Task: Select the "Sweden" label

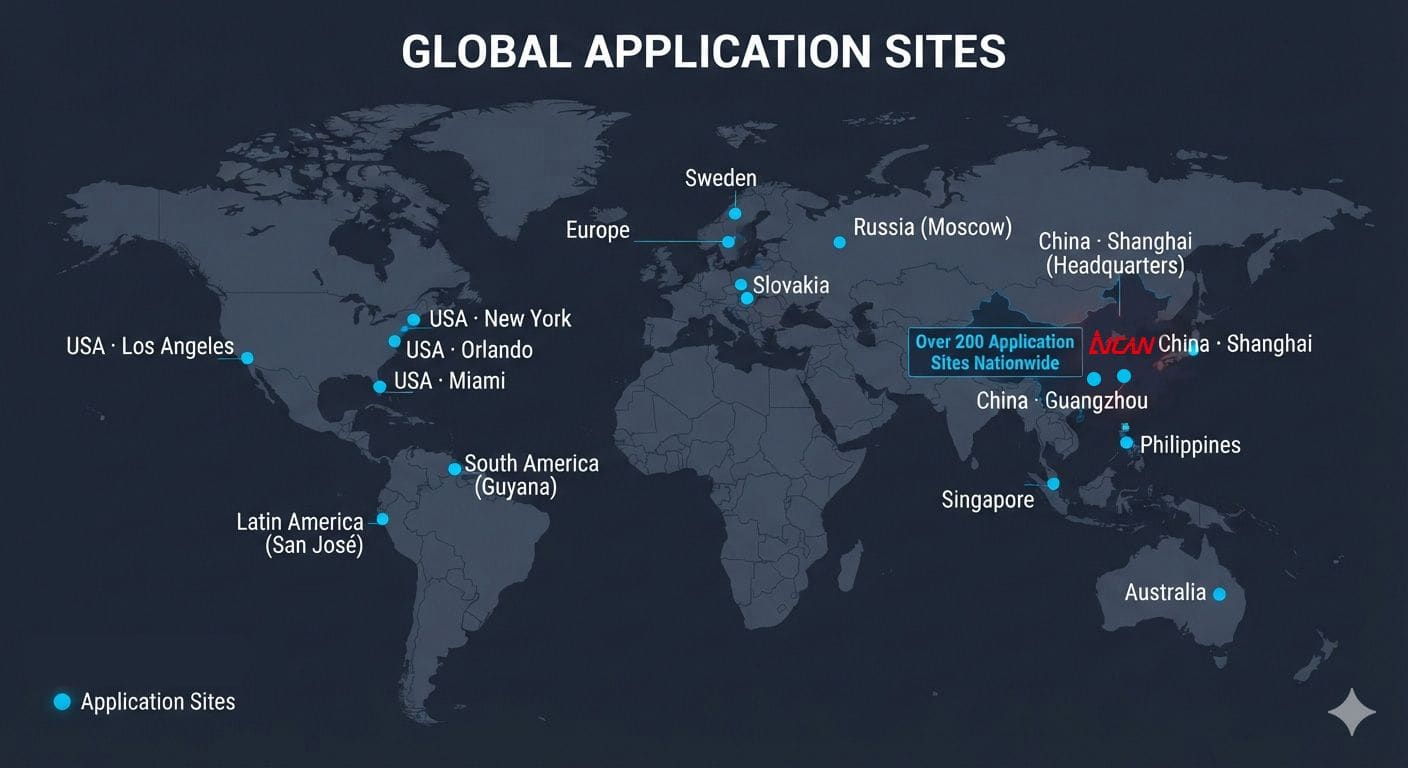Action: coord(721,178)
